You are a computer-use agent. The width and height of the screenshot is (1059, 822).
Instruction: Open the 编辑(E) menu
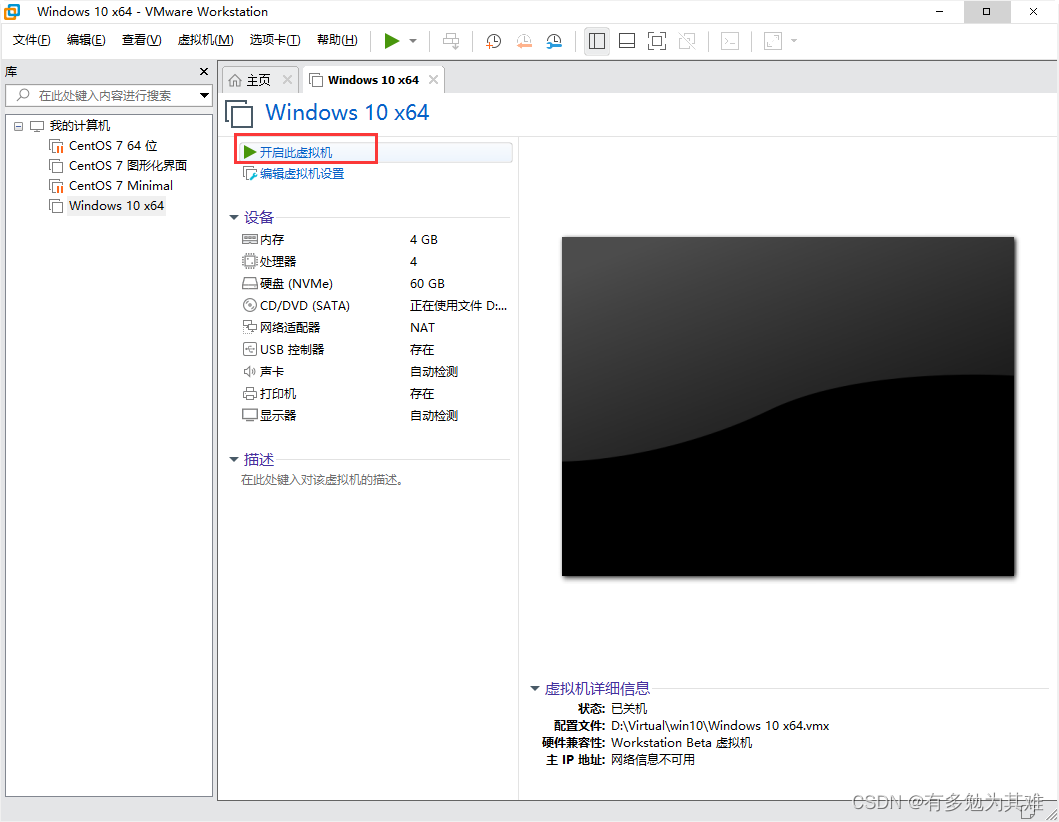(x=86, y=40)
